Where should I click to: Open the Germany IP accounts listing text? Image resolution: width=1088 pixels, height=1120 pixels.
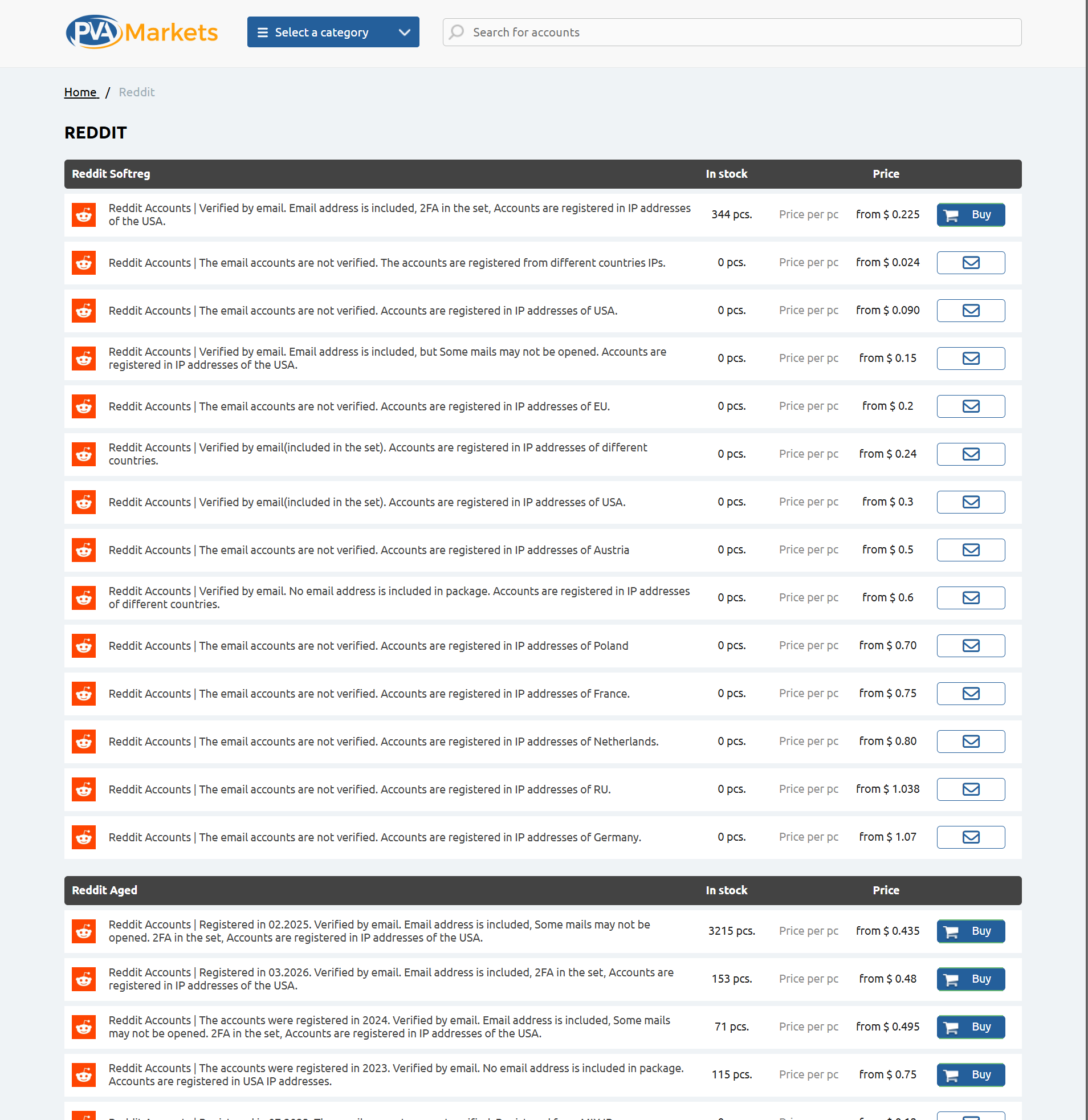pyautogui.click(x=375, y=837)
